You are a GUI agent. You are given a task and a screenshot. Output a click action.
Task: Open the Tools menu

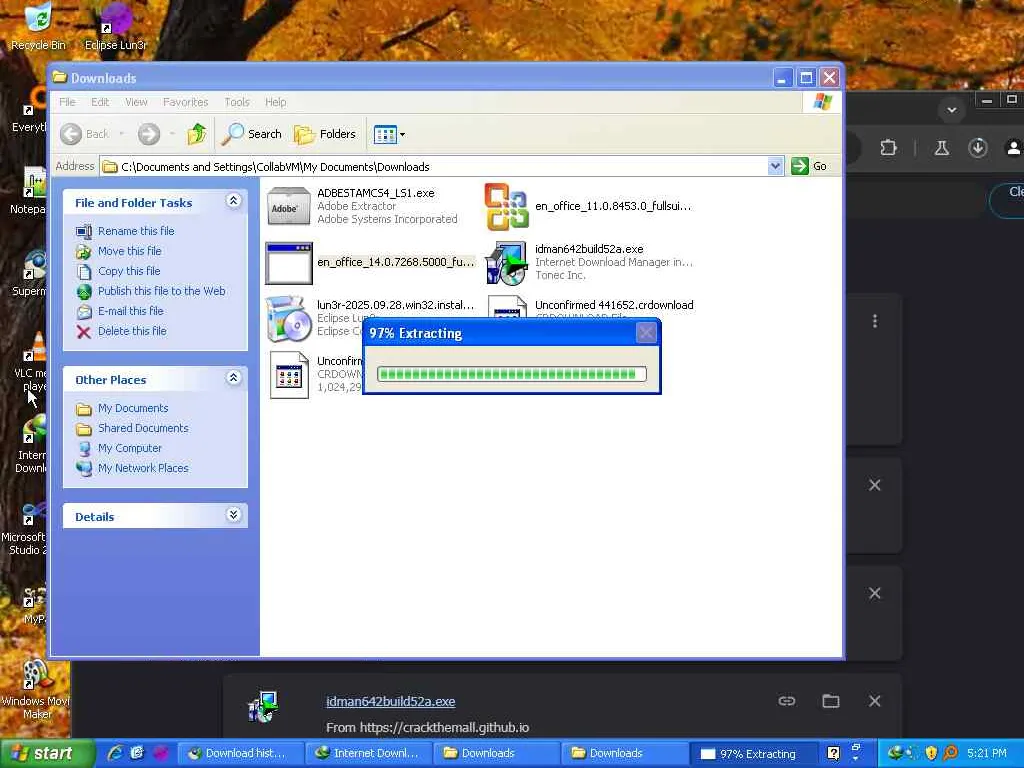pos(236,102)
